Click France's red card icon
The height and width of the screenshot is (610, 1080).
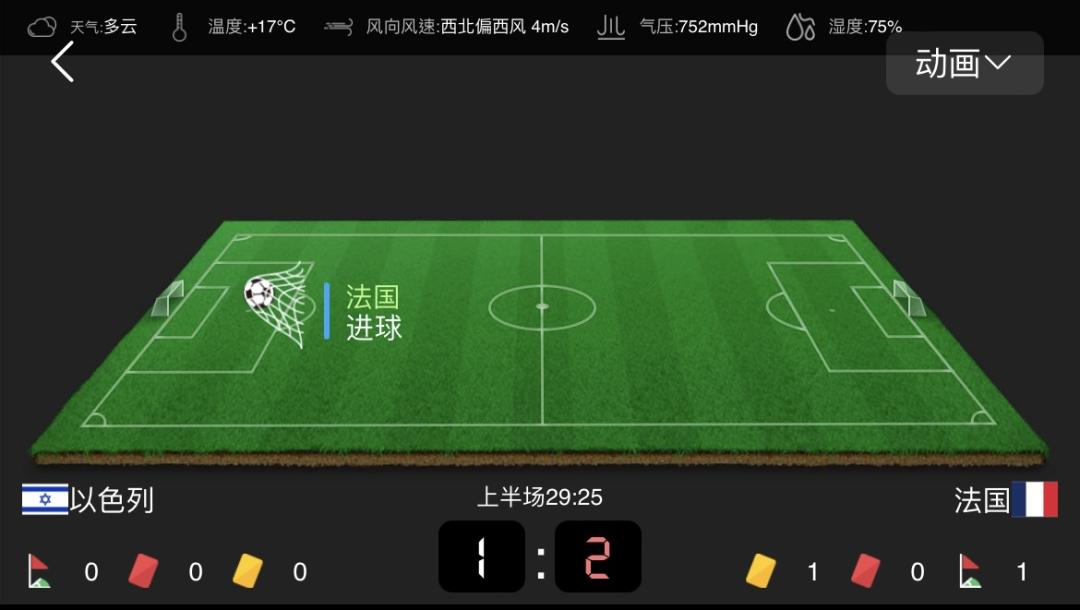click(x=865, y=571)
